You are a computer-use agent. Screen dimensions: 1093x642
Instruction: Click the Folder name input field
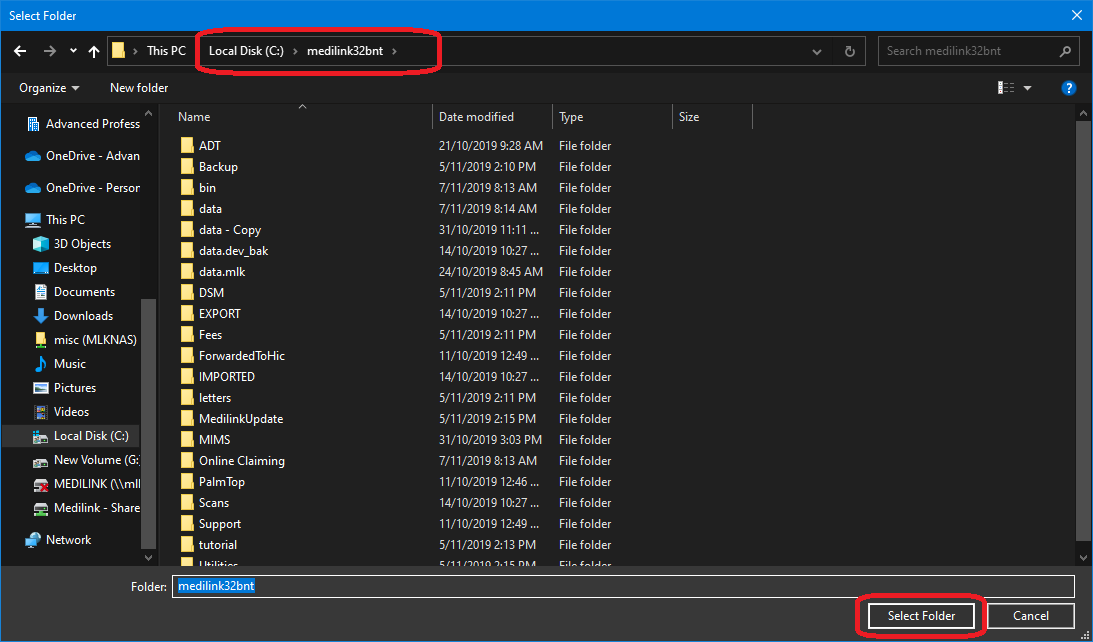(623, 586)
